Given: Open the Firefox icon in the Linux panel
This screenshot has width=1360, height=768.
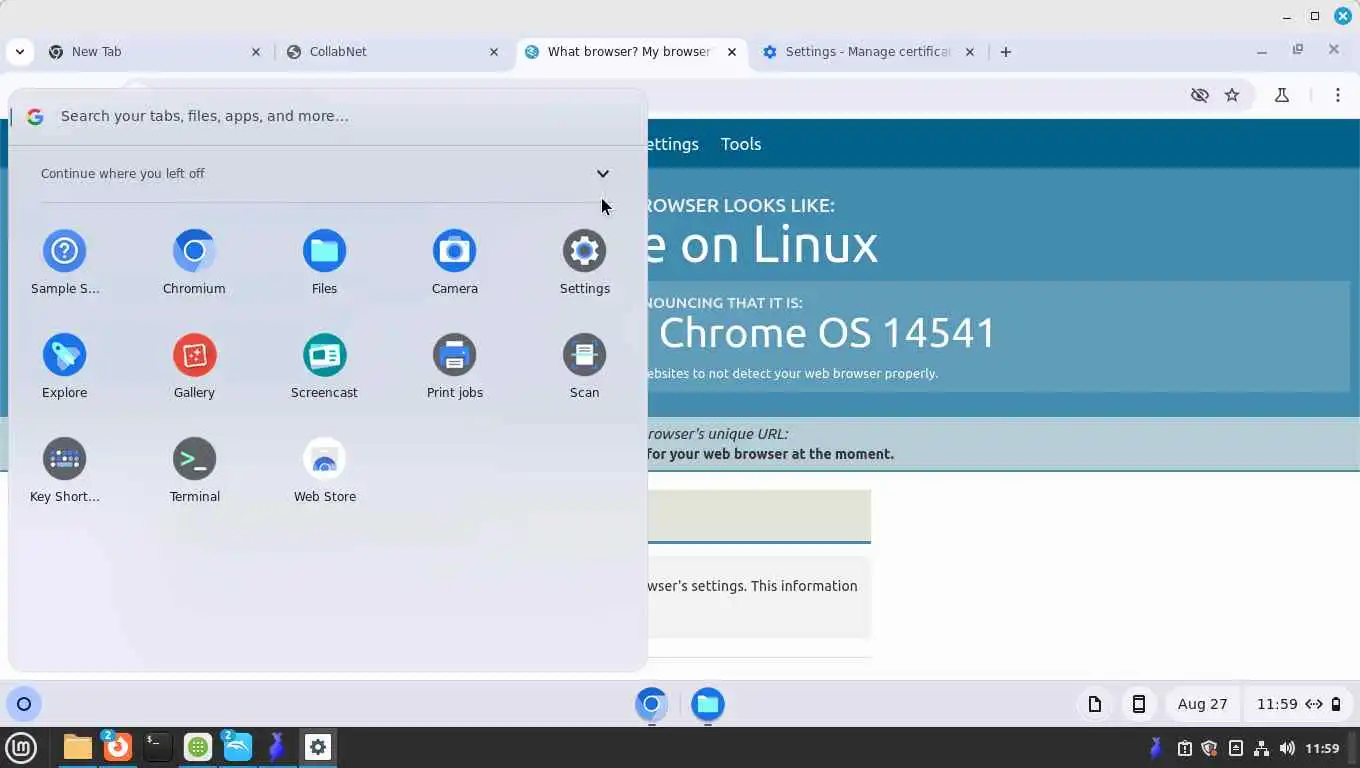Looking at the screenshot, I should pyautogui.click(x=118, y=747).
